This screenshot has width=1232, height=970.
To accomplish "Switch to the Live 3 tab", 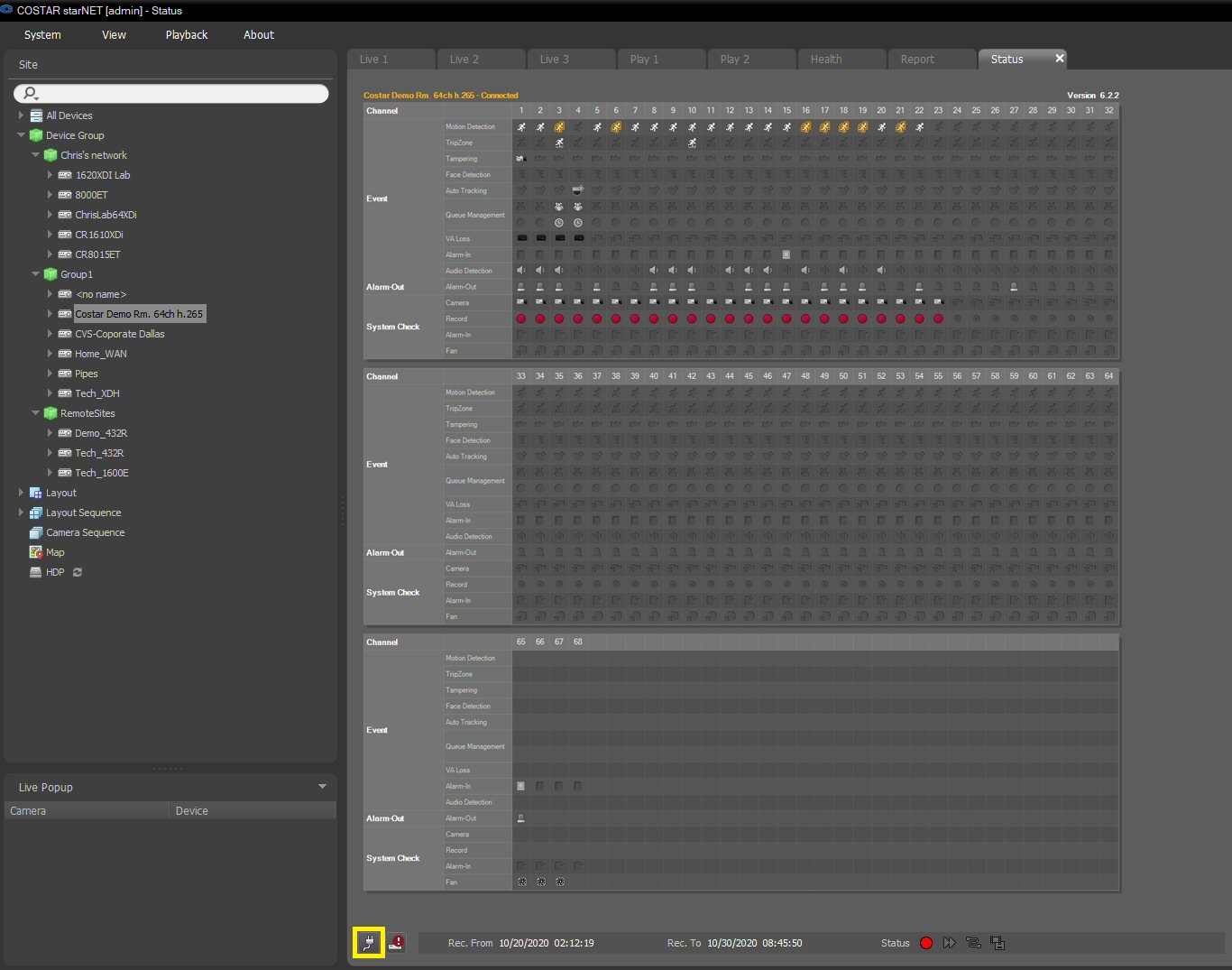I will 572,59.
